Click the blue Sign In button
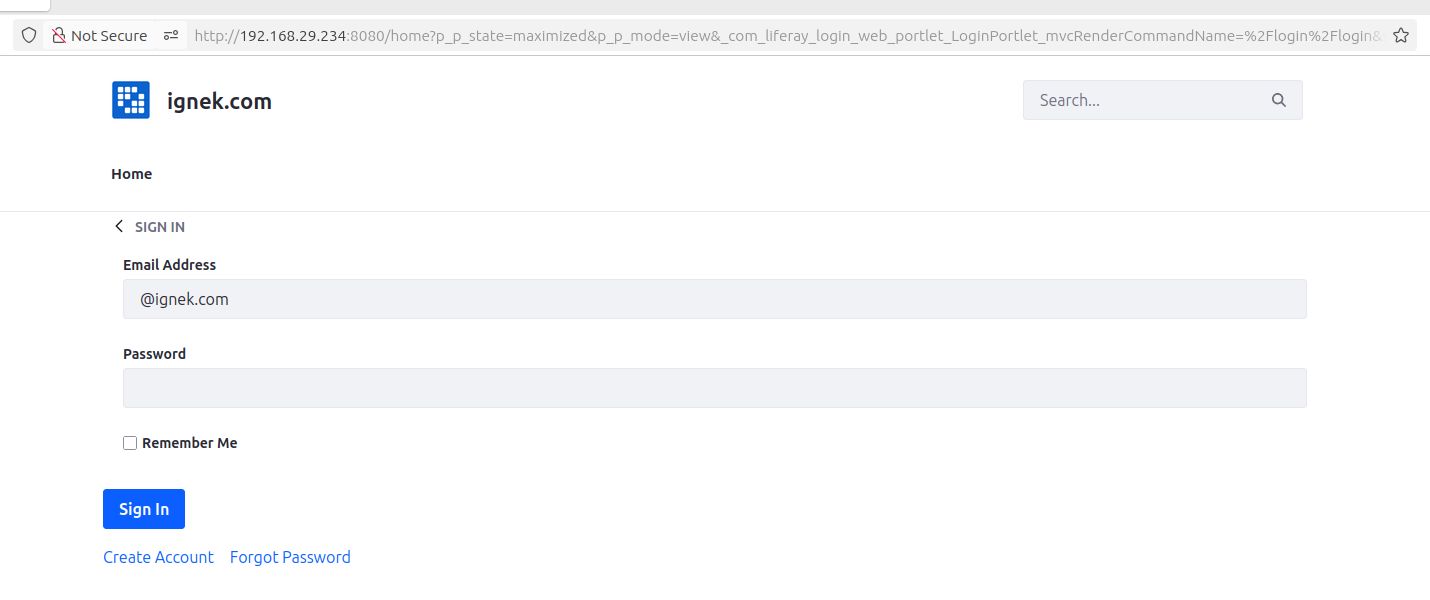 144,509
